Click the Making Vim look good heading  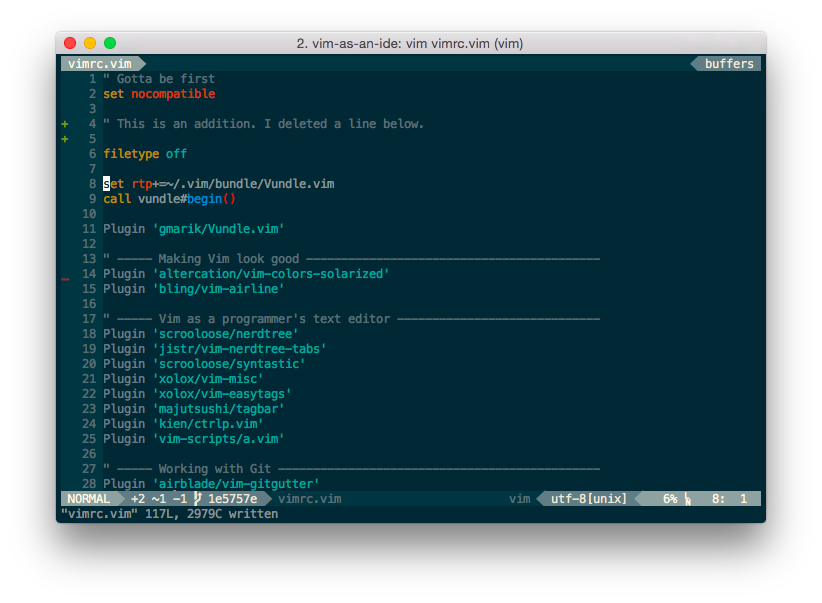click(229, 259)
